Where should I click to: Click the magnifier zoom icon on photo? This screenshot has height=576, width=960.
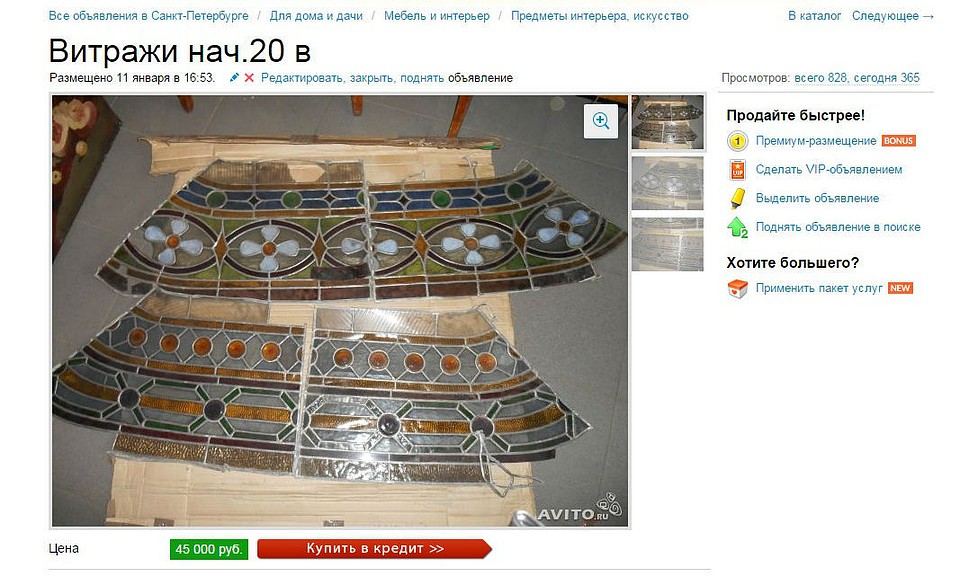(601, 121)
